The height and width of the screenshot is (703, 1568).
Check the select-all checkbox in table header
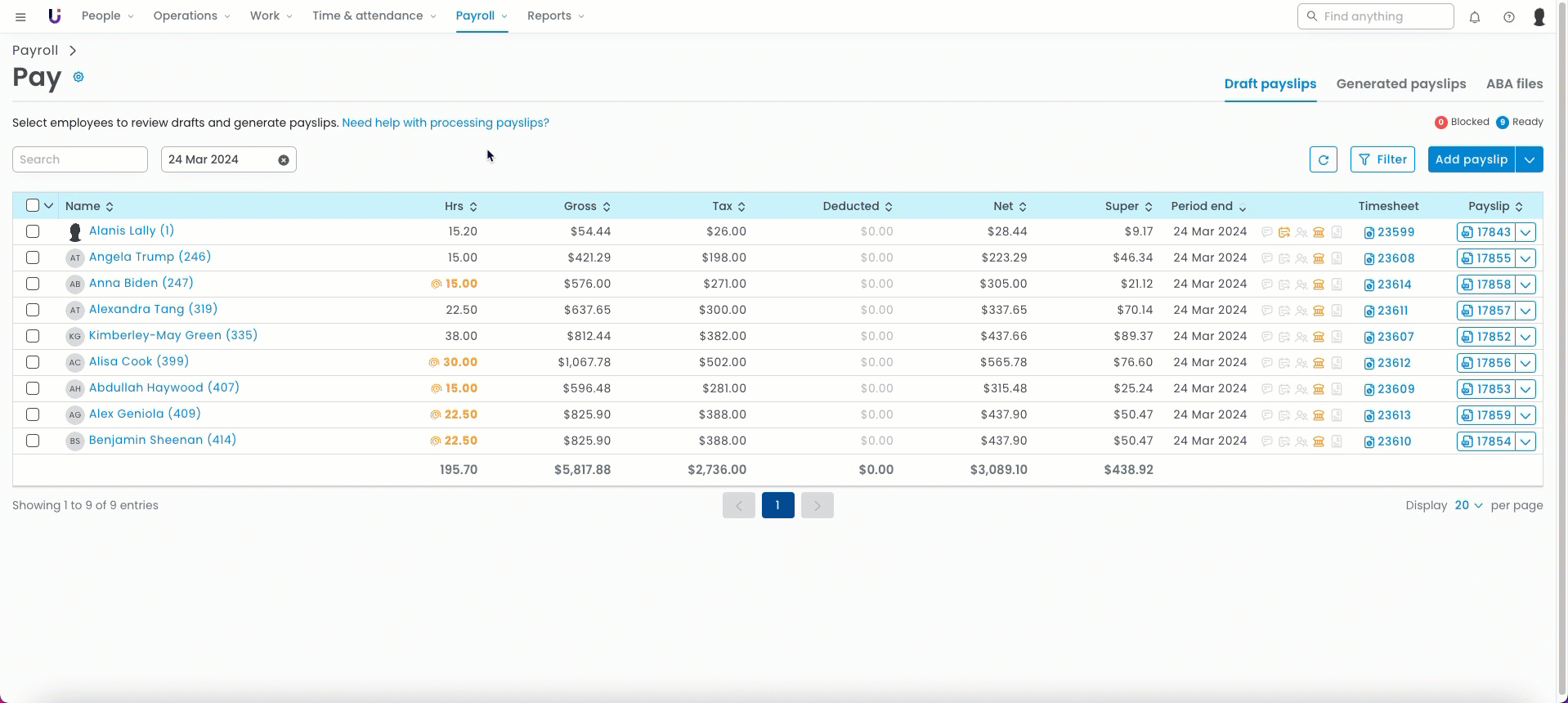click(33, 206)
